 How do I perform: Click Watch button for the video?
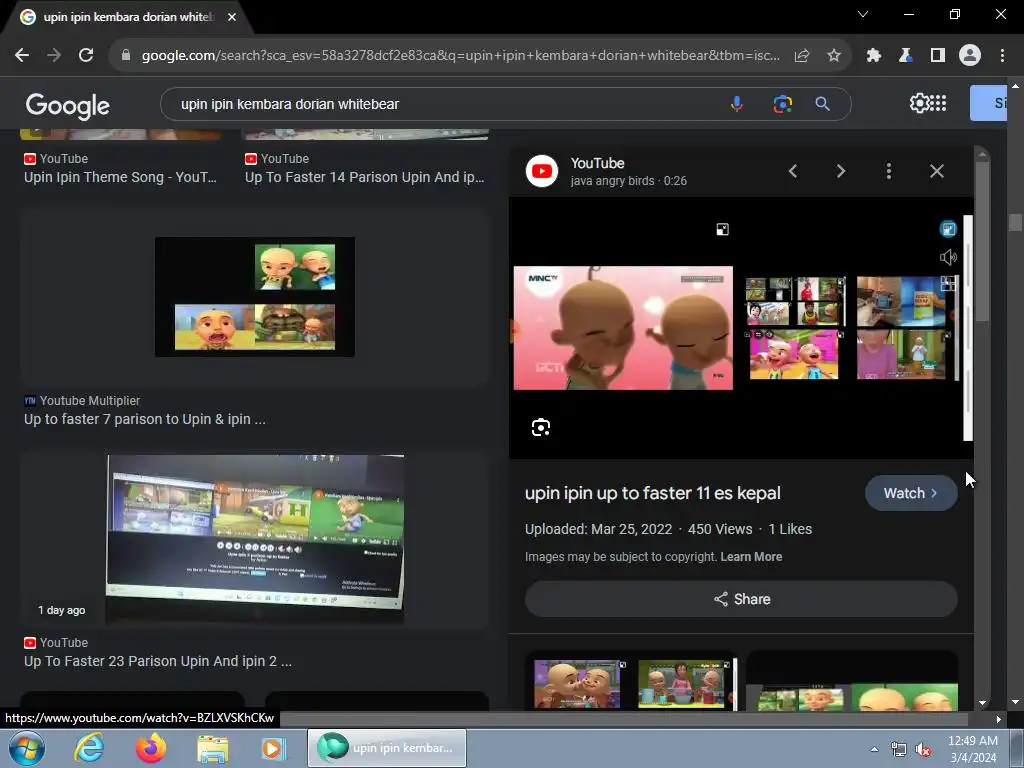tap(911, 493)
